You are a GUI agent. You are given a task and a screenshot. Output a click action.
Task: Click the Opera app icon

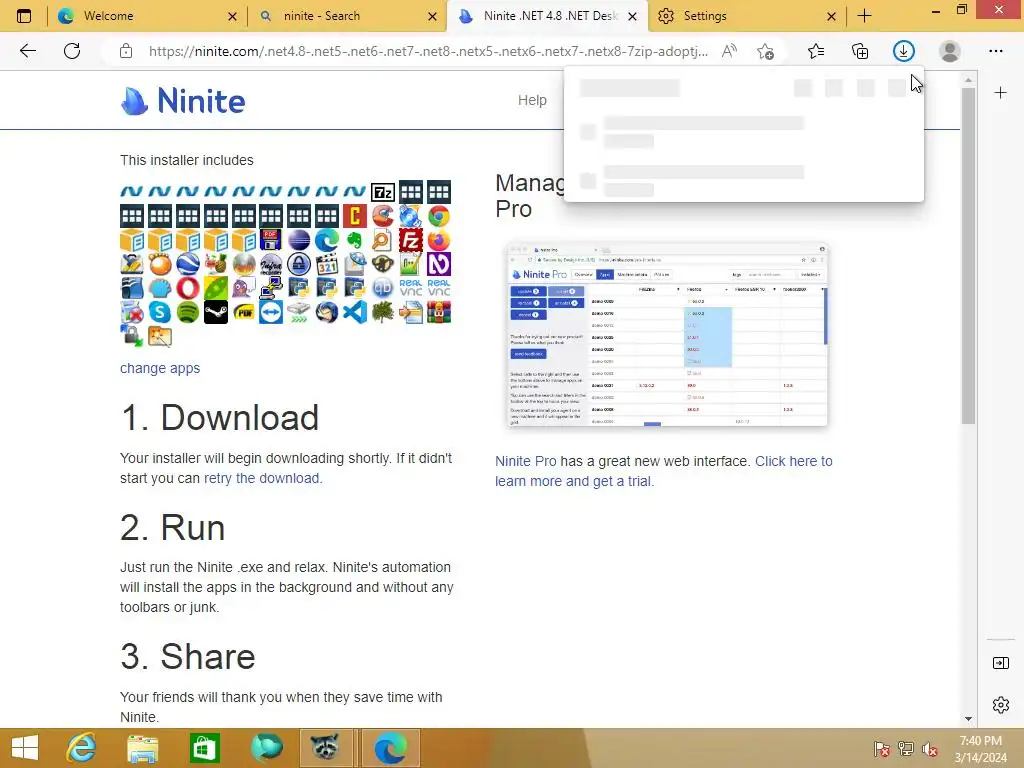[x=187, y=288]
